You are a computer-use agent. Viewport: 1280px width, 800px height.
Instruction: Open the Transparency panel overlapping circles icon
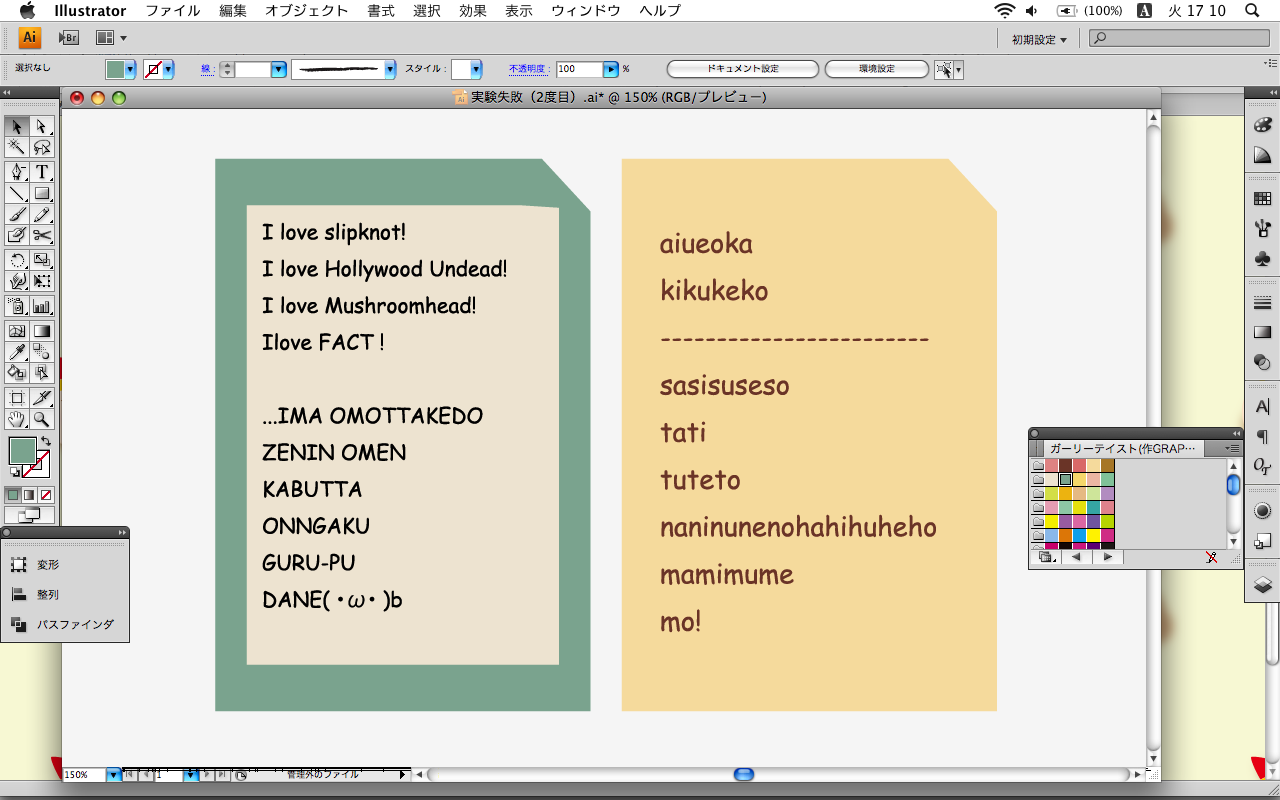point(1262,361)
